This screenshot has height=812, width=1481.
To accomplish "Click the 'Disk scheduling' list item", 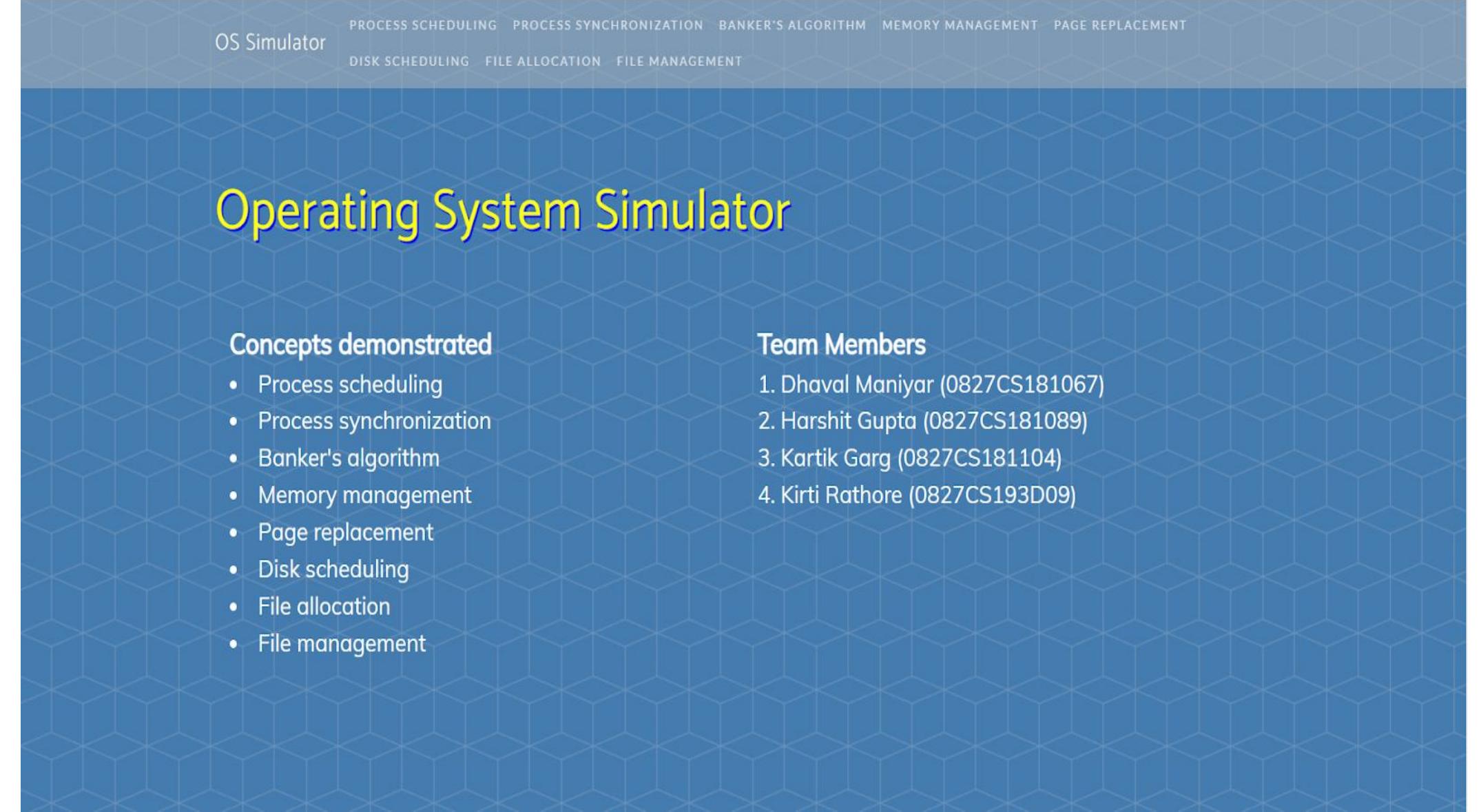I will tap(333, 570).
